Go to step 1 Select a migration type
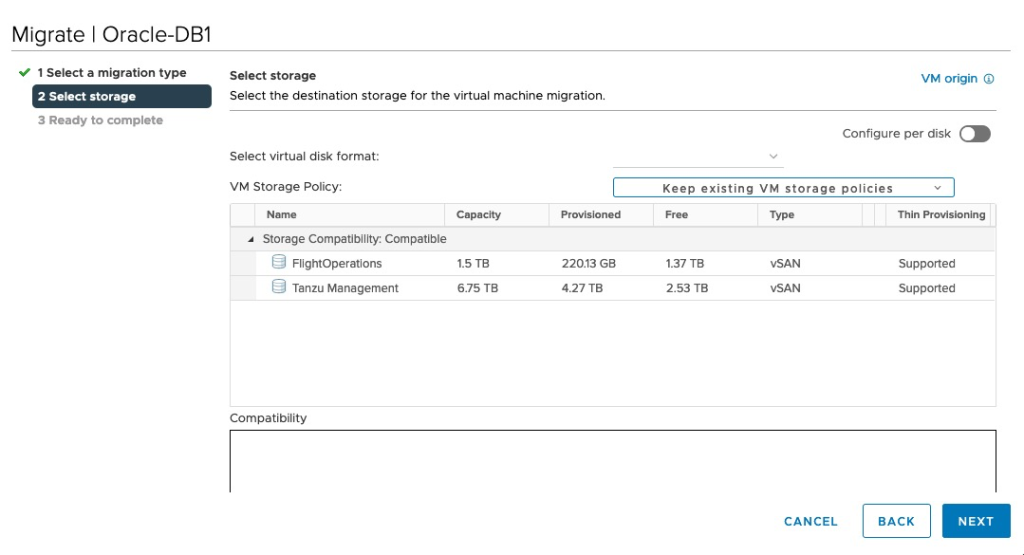Image resolution: width=1024 pixels, height=555 pixels. pos(111,73)
